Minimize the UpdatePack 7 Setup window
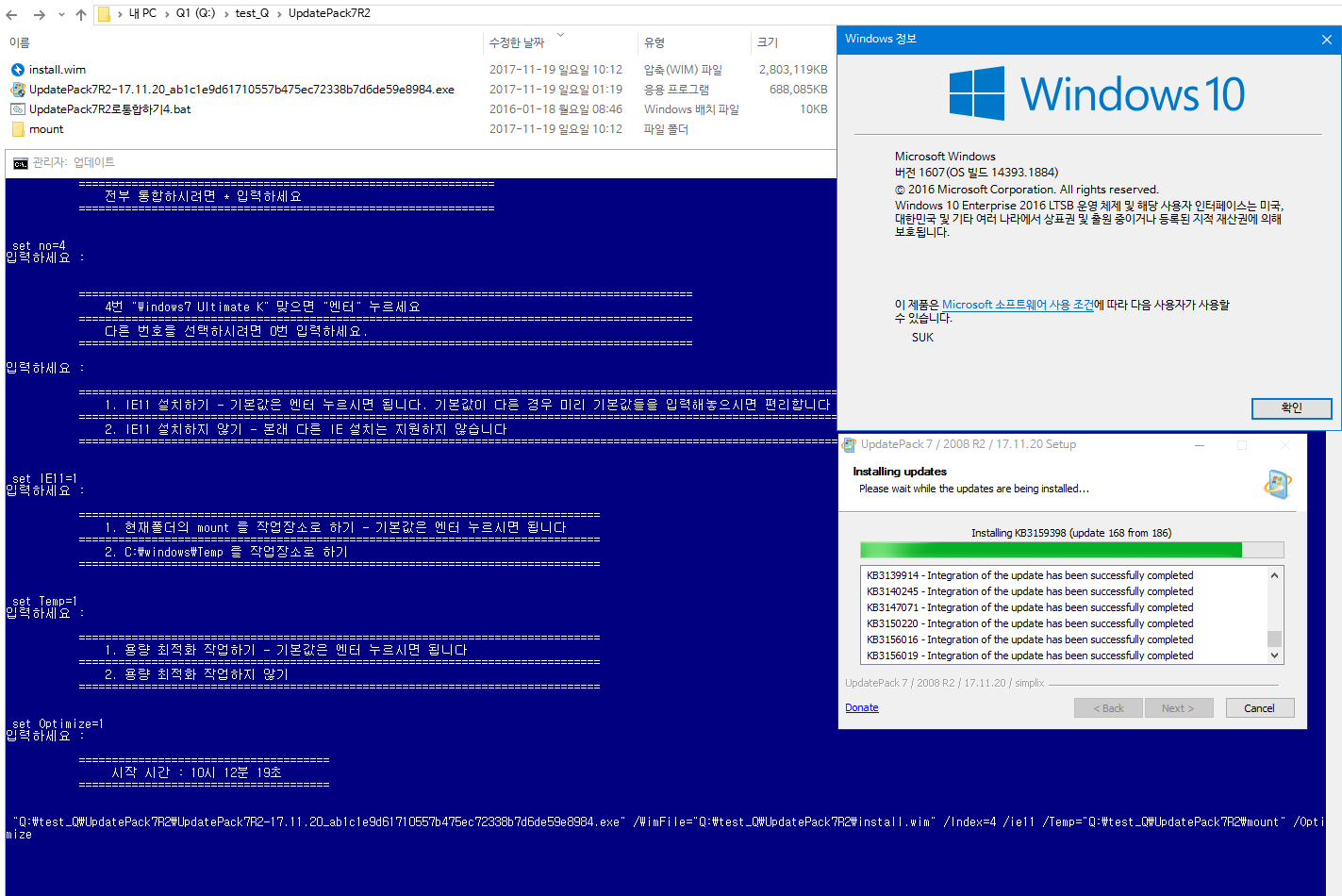Screen dimensions: 1342x896 point(1200,444)
